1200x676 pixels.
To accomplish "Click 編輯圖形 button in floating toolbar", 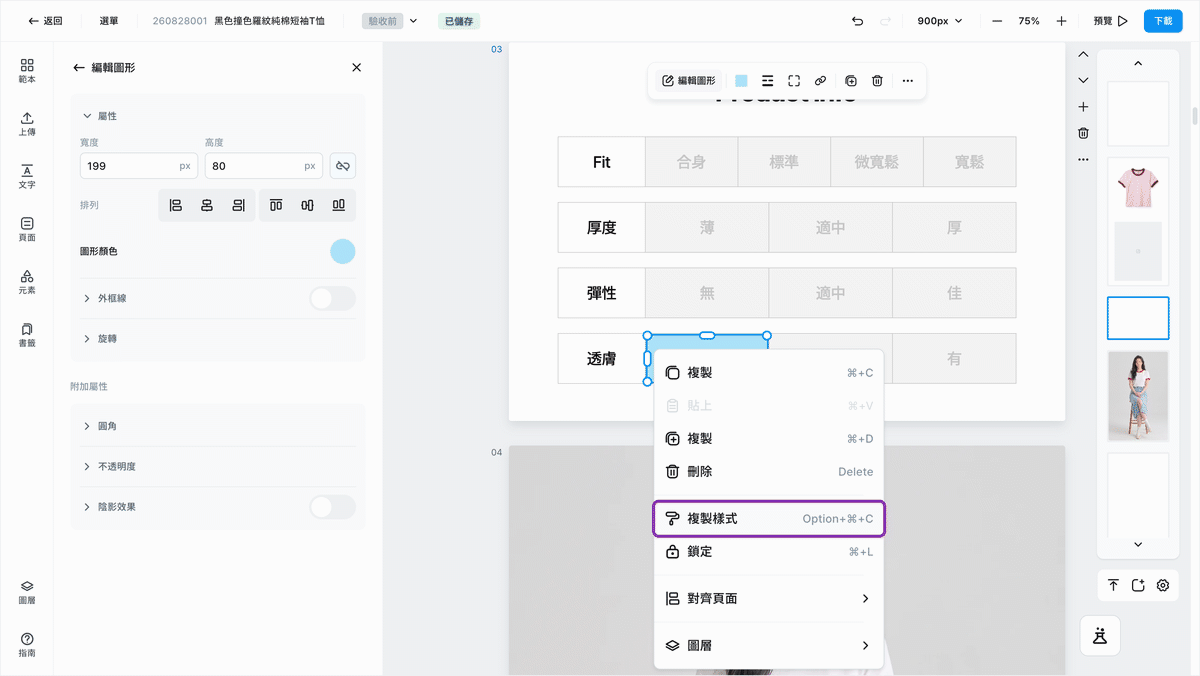I will pyautogui.click(x=689, y=81).
